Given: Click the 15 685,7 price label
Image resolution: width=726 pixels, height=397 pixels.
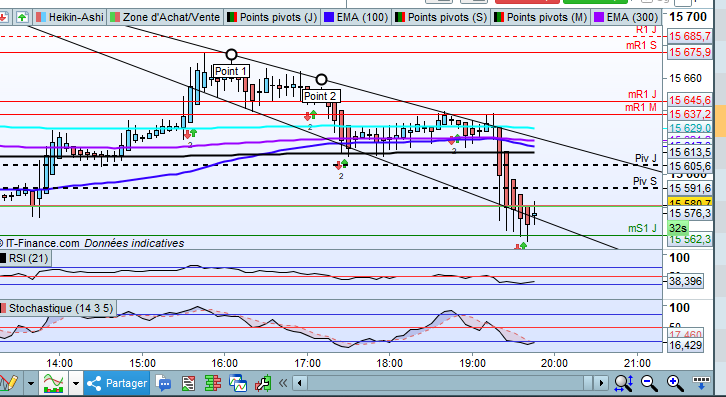Looking at the screenshot, I should (x=690, y=36).
